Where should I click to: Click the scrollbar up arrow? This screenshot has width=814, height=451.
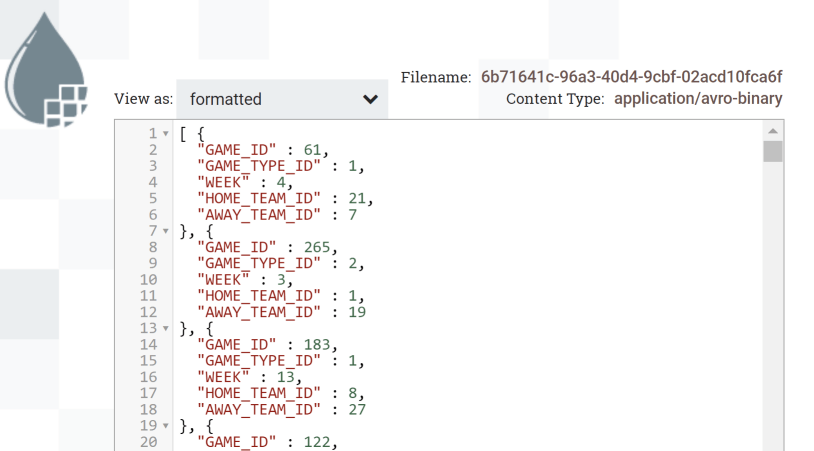(773, 131)
